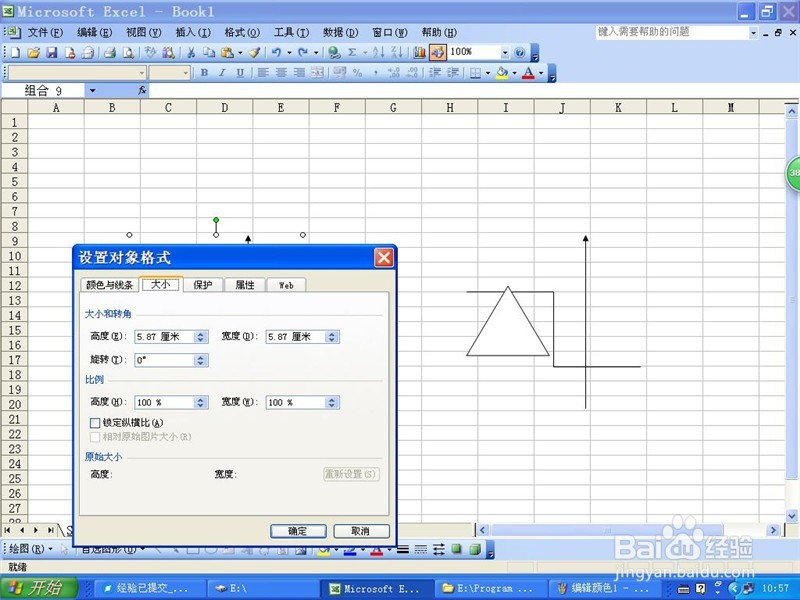The height and width of the screenshot is (600, 800).
Task: Open the Fill Color dropdown arrow
Action: tap(514, 73)
